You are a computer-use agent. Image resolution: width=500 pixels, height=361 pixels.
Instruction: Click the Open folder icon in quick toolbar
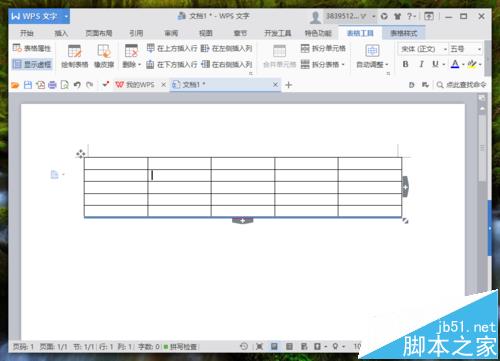[x=15, y=85]
